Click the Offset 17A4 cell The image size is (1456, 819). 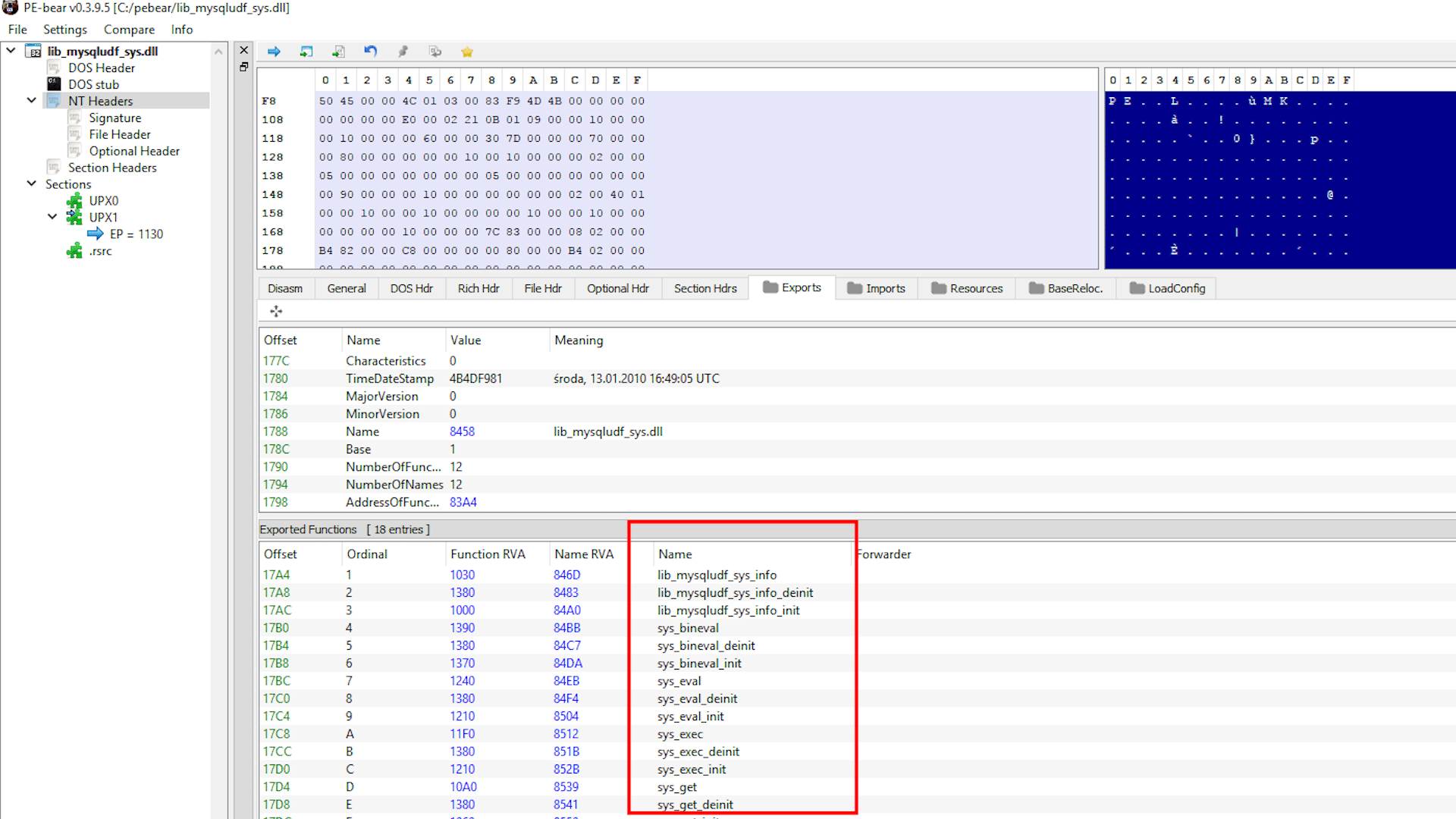(x=276, y=575)
